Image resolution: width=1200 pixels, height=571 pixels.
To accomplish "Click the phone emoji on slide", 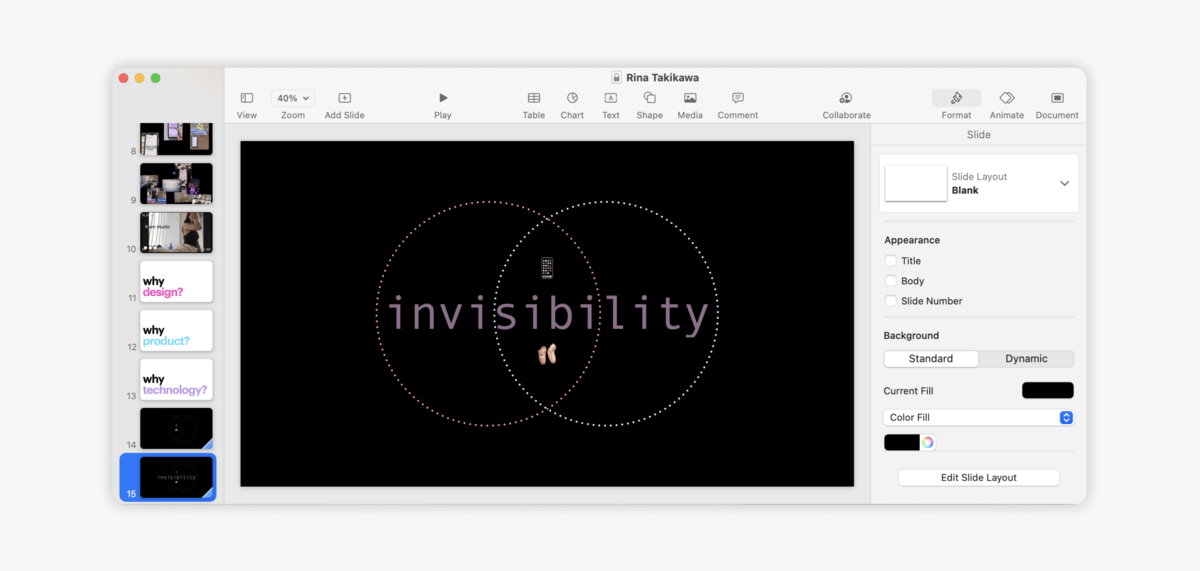I will pos(546,268).
